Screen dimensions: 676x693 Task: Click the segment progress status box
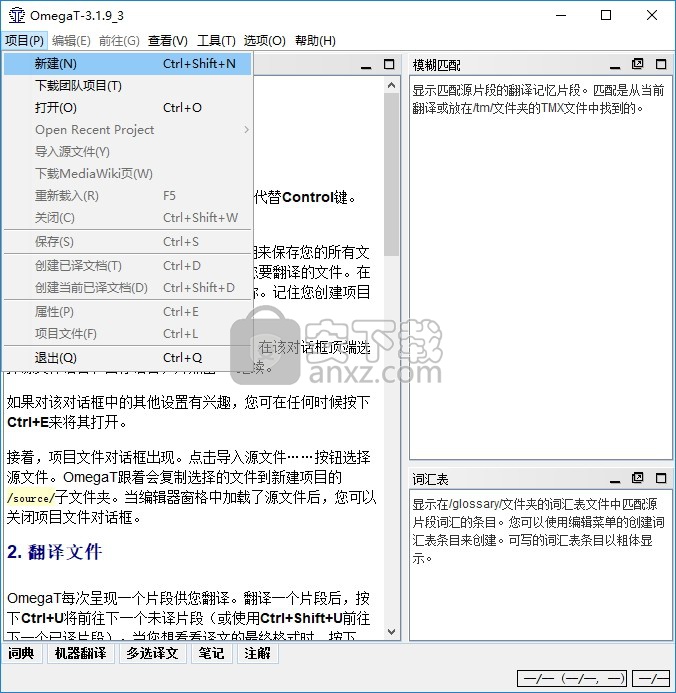point(573,678)
